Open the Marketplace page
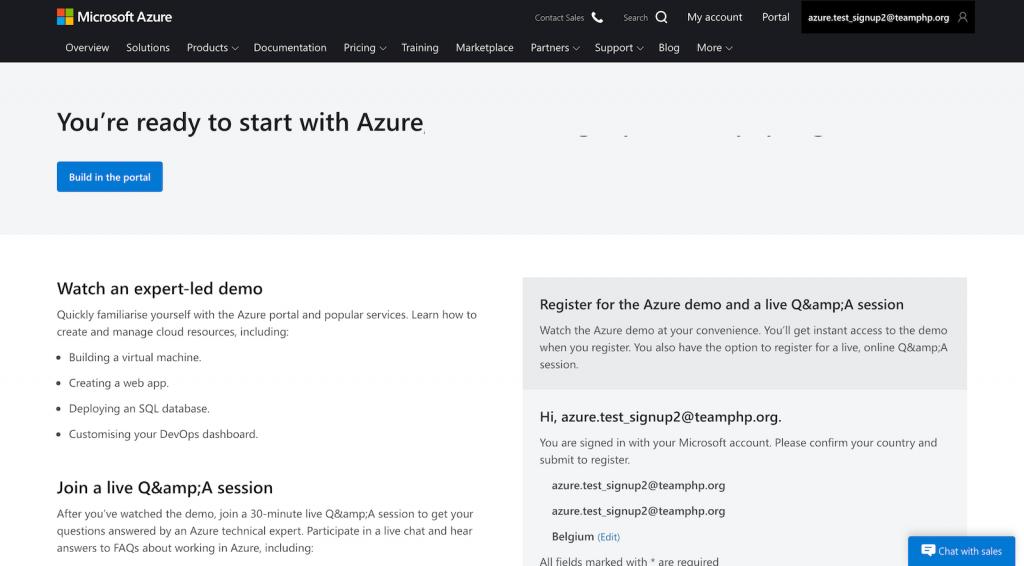The height and width of the screenshot is (566, 1024). [x=484, y=48]
